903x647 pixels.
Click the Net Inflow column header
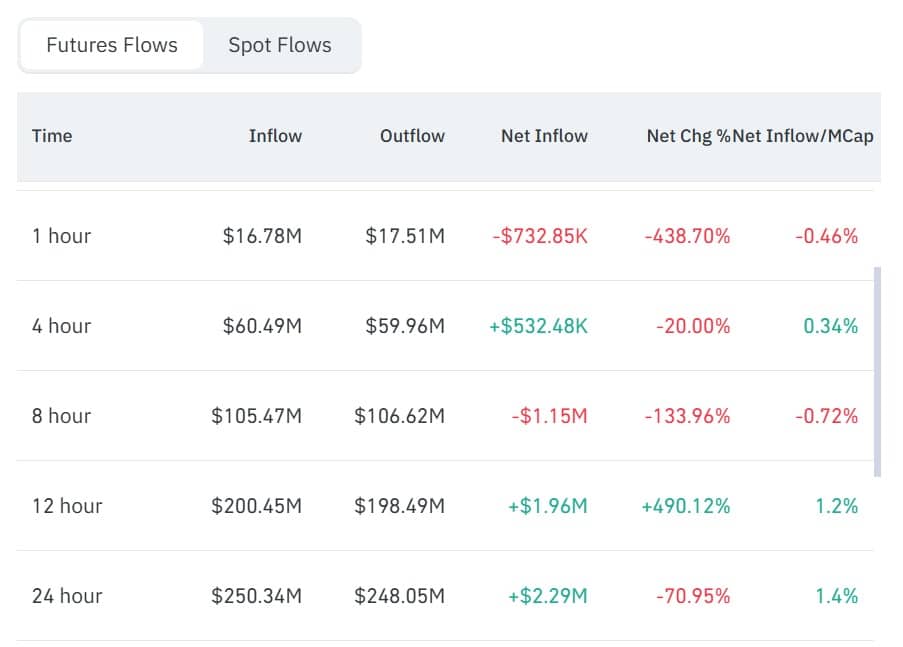[x=544, y=136]
